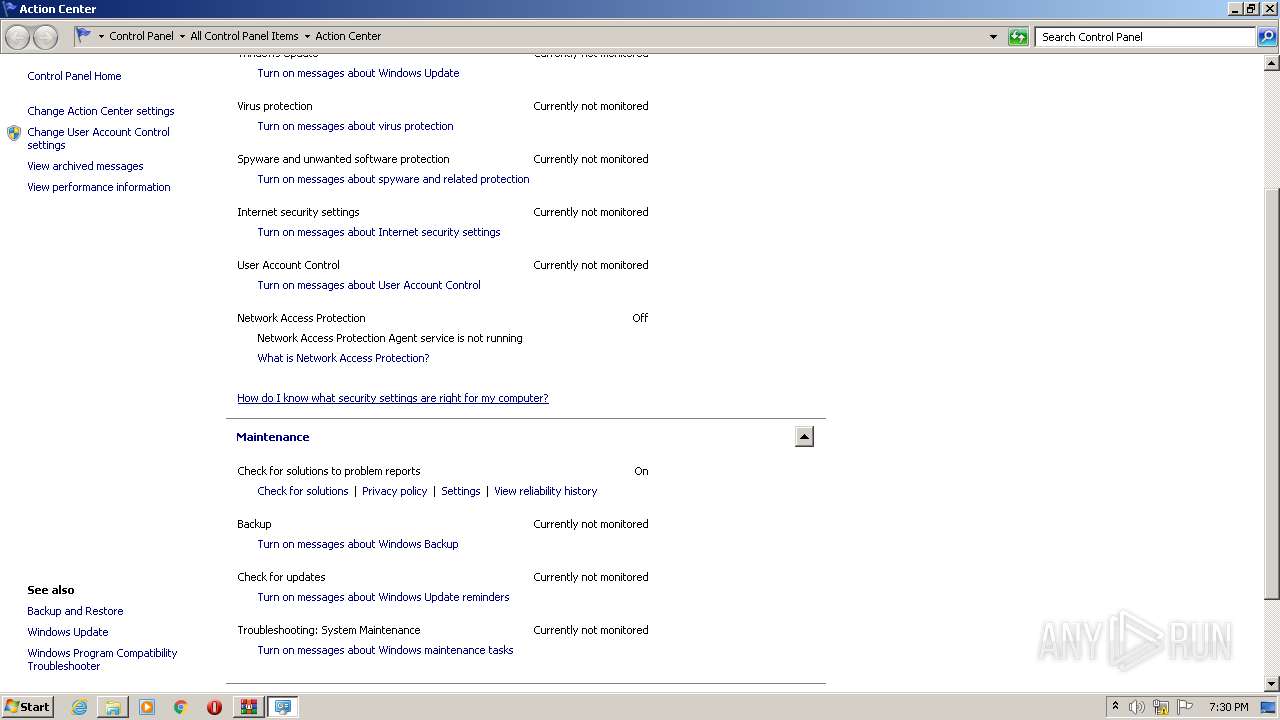
Task: Click the taskbar clock showing 7:30 PM
Action: coord(1228,707)
